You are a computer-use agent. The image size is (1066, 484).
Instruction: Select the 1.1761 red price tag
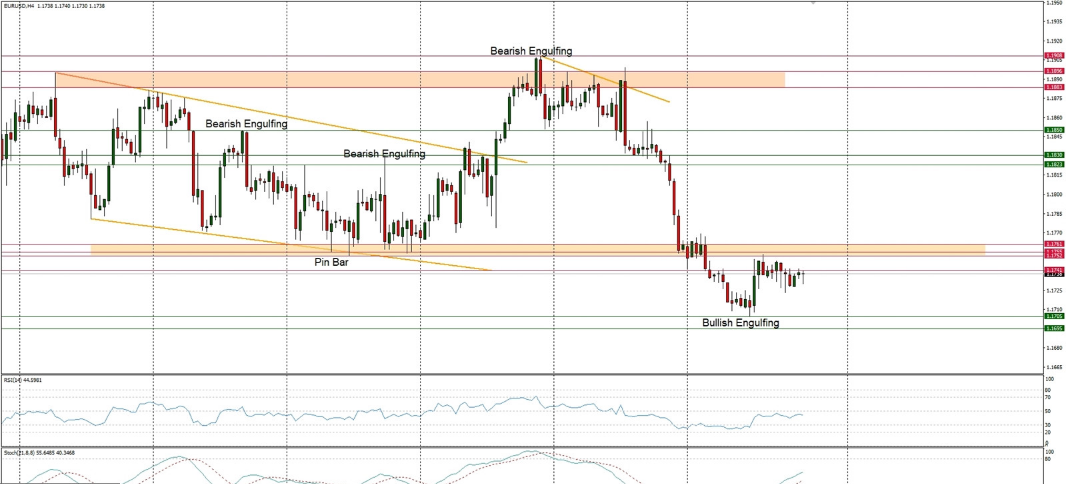1053,244
